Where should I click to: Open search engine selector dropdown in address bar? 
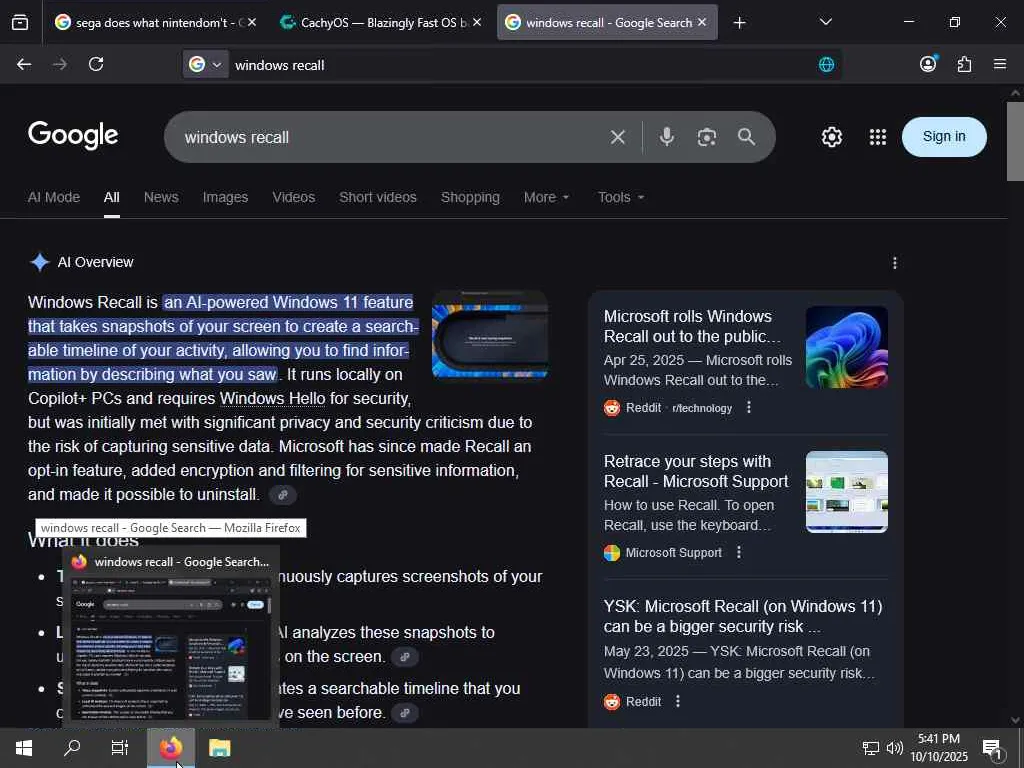(x=205, y=64)
